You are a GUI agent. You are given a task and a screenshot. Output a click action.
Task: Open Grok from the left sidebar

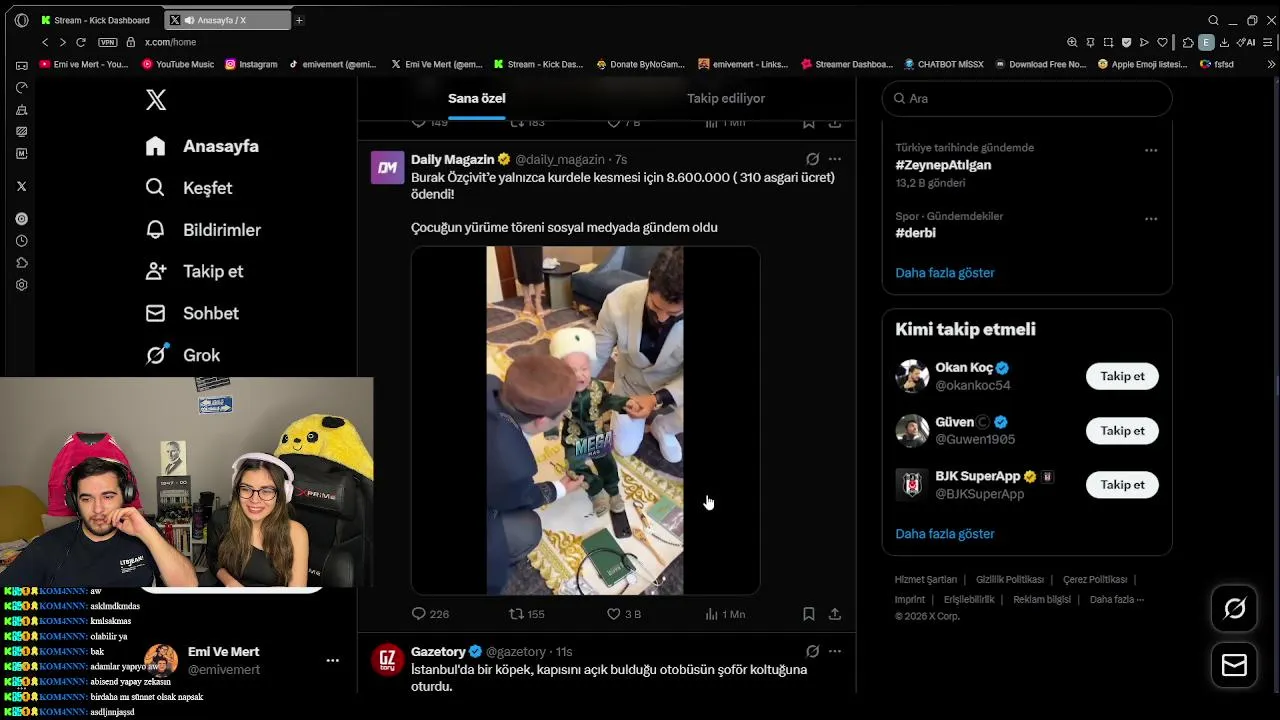click(156, 355)
